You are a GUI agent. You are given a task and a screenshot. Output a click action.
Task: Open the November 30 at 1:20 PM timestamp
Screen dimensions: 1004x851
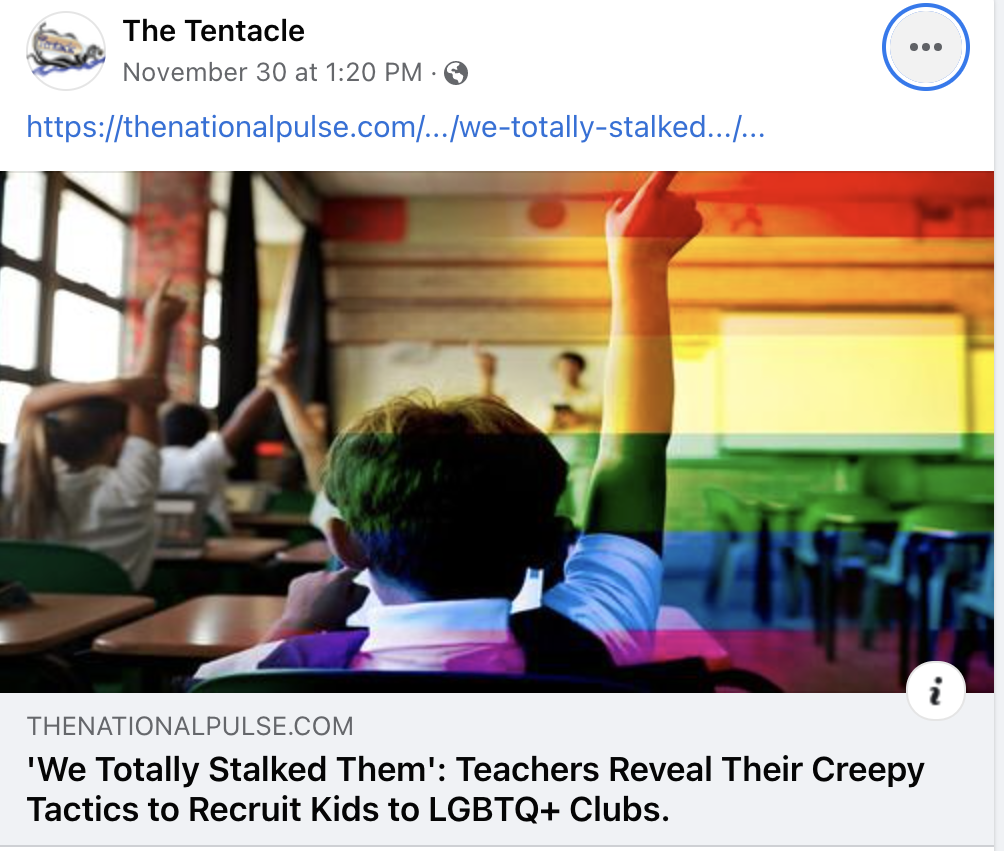pos(272,72)
